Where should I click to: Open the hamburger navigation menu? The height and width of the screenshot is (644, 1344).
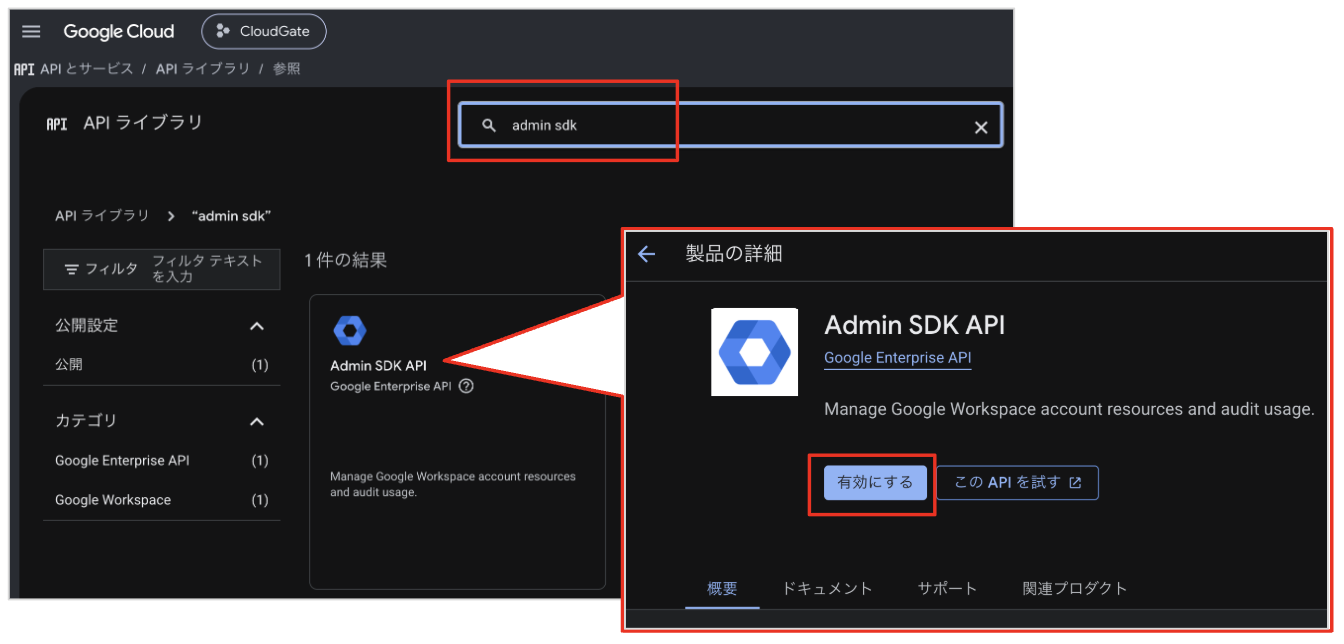pos(31,31)
